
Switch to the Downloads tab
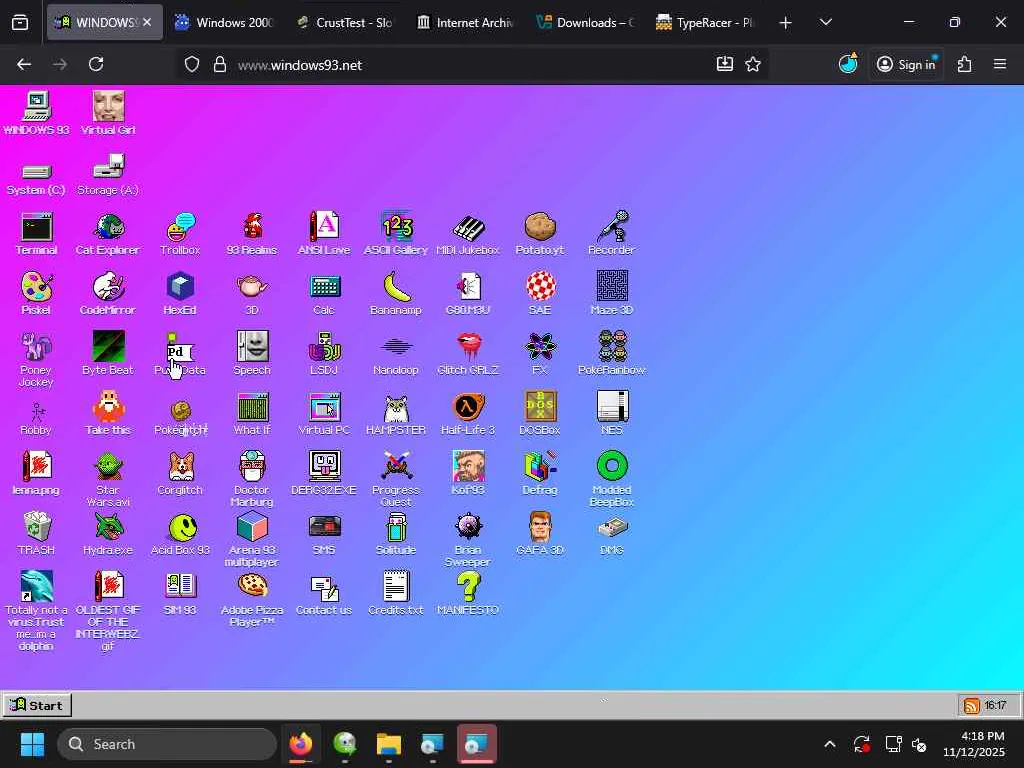point(584,22)
